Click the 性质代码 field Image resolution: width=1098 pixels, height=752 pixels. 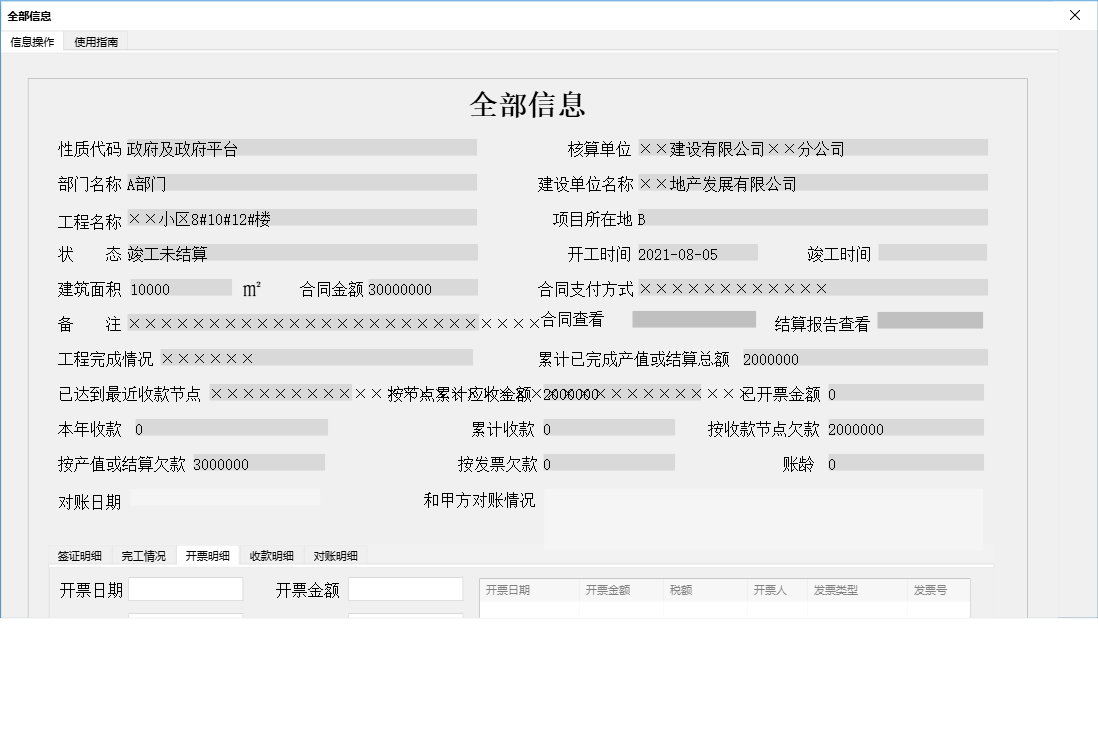[300, 147]
